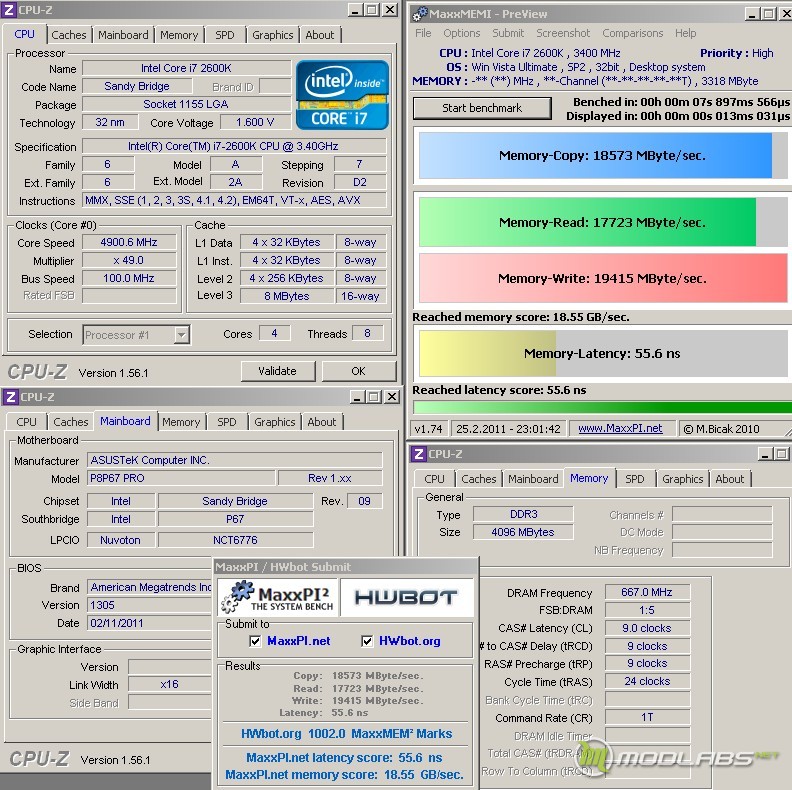Open the Submit menu in MaxxMEM
This screenshot has height=790, width=792.
[508, 33]
